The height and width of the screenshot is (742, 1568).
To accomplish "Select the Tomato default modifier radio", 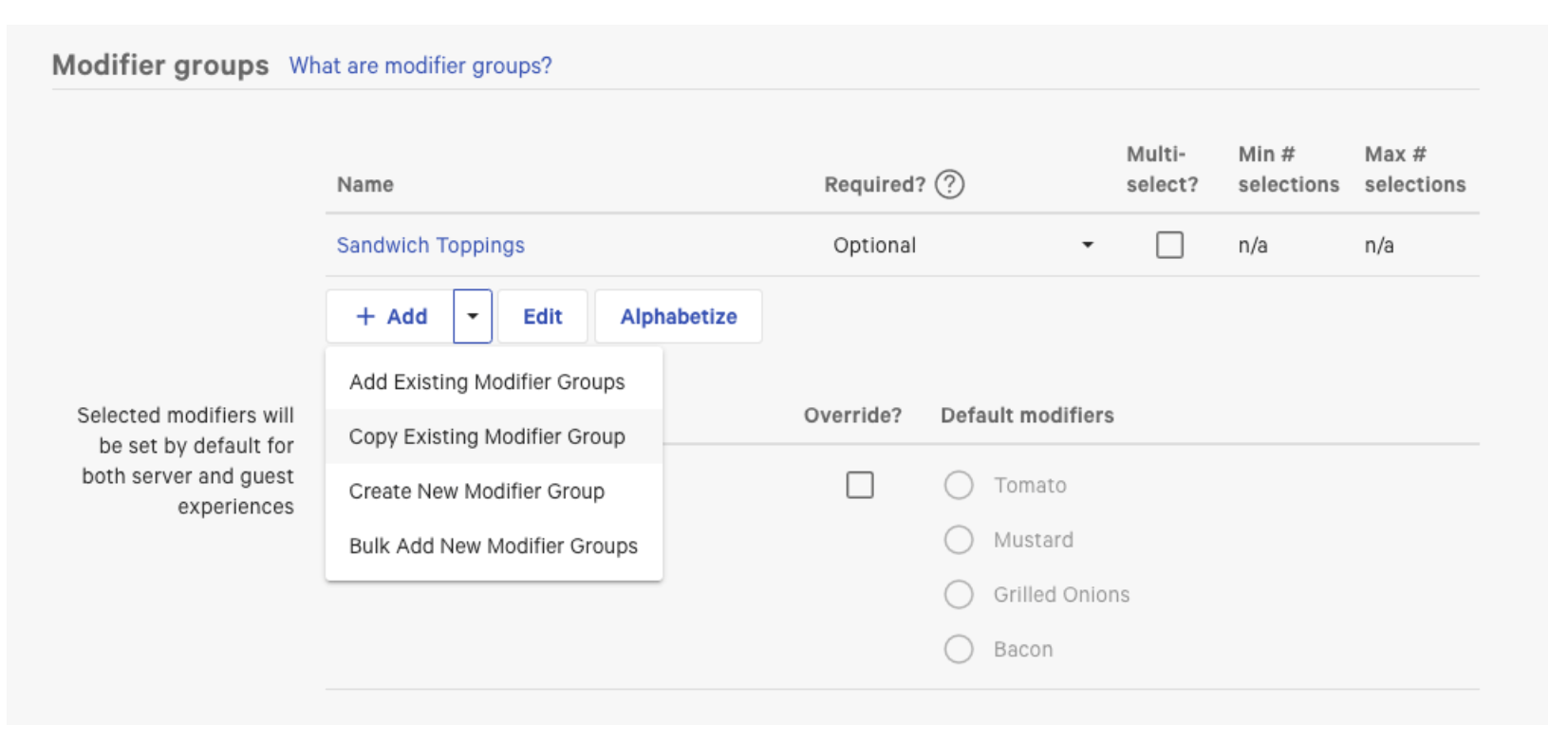I will (959, 485).
